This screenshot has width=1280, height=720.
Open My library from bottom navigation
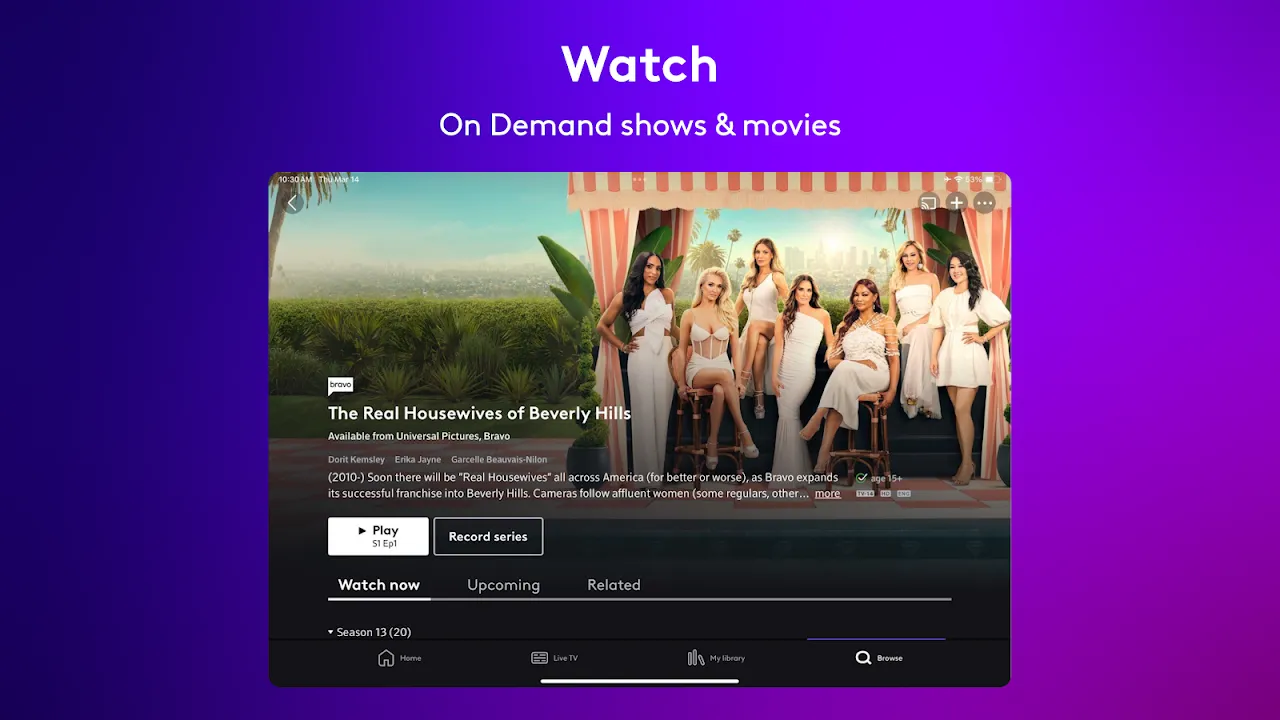(696, 658)
